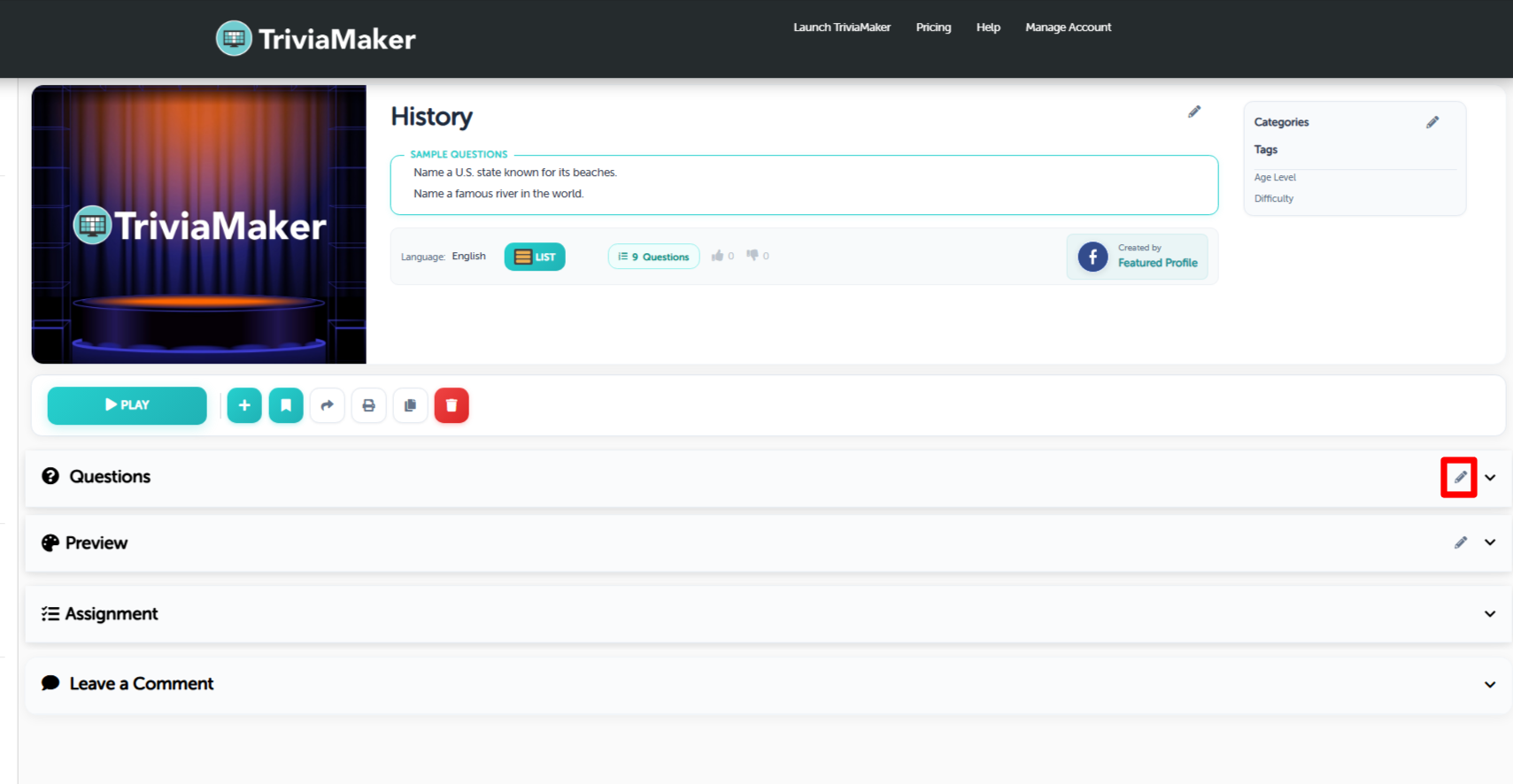The height and width of the screenshot is (784, 1513).
Task: Click the Tags label
Action: [1266, 150]
